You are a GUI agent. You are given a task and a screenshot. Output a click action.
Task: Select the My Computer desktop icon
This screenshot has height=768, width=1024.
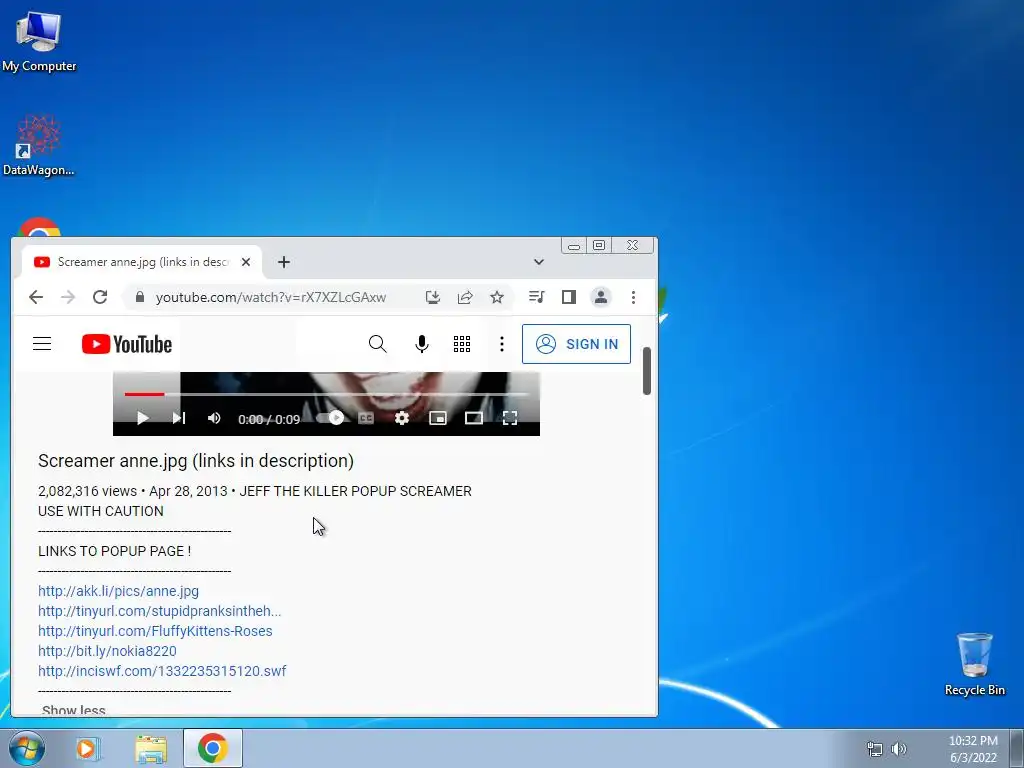point(39,41)
